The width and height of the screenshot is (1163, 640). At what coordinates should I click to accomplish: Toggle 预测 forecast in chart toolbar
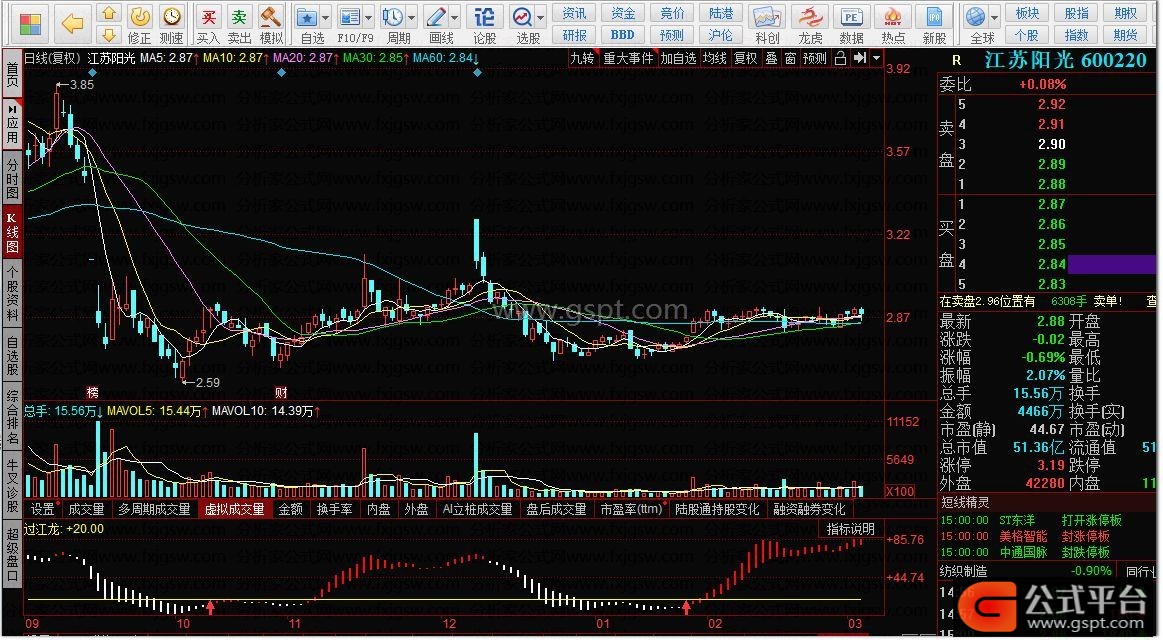(x=815, y=58)
